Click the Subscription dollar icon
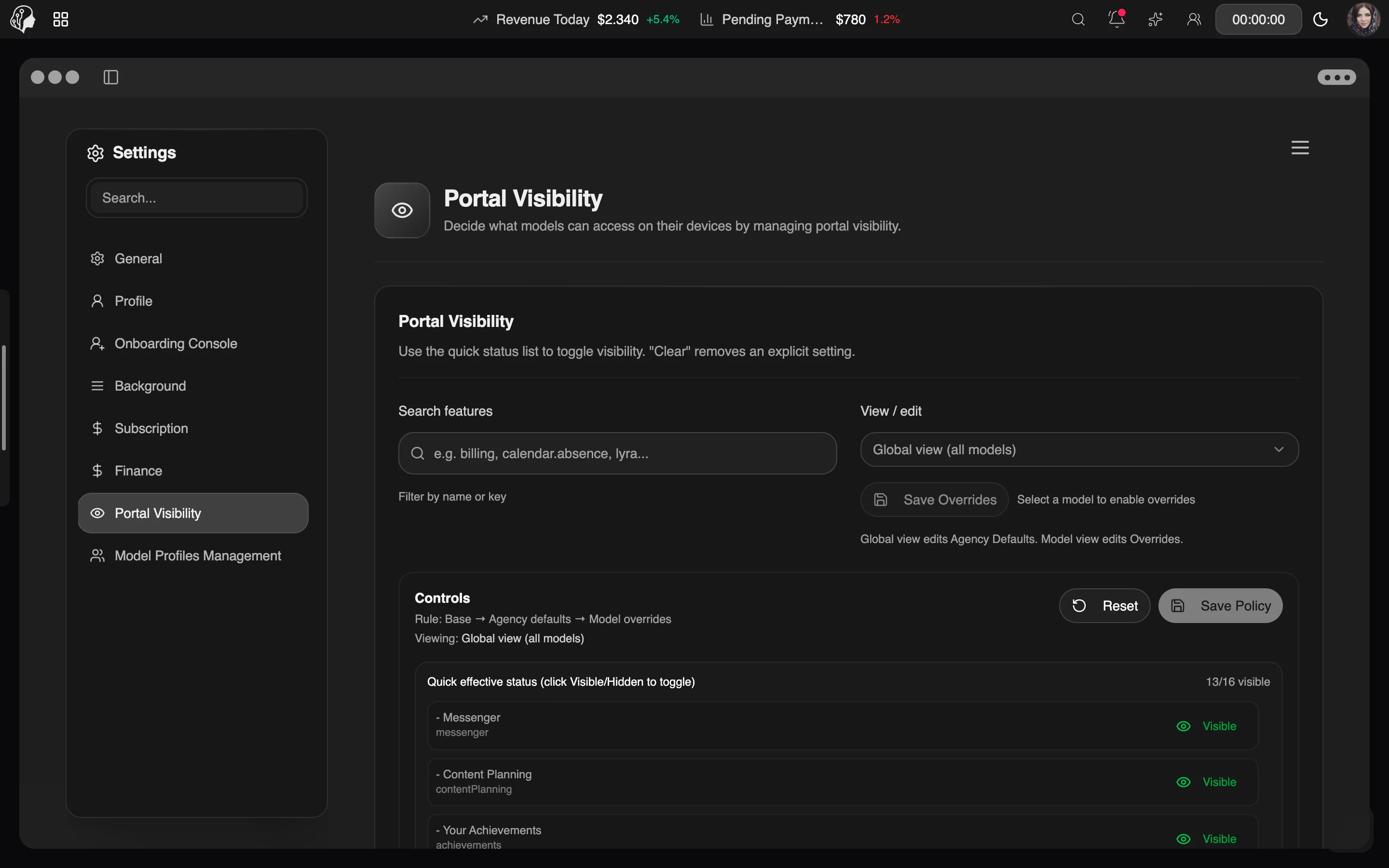The width and height of the screenshot is (1389, 868). click(97, 428)
